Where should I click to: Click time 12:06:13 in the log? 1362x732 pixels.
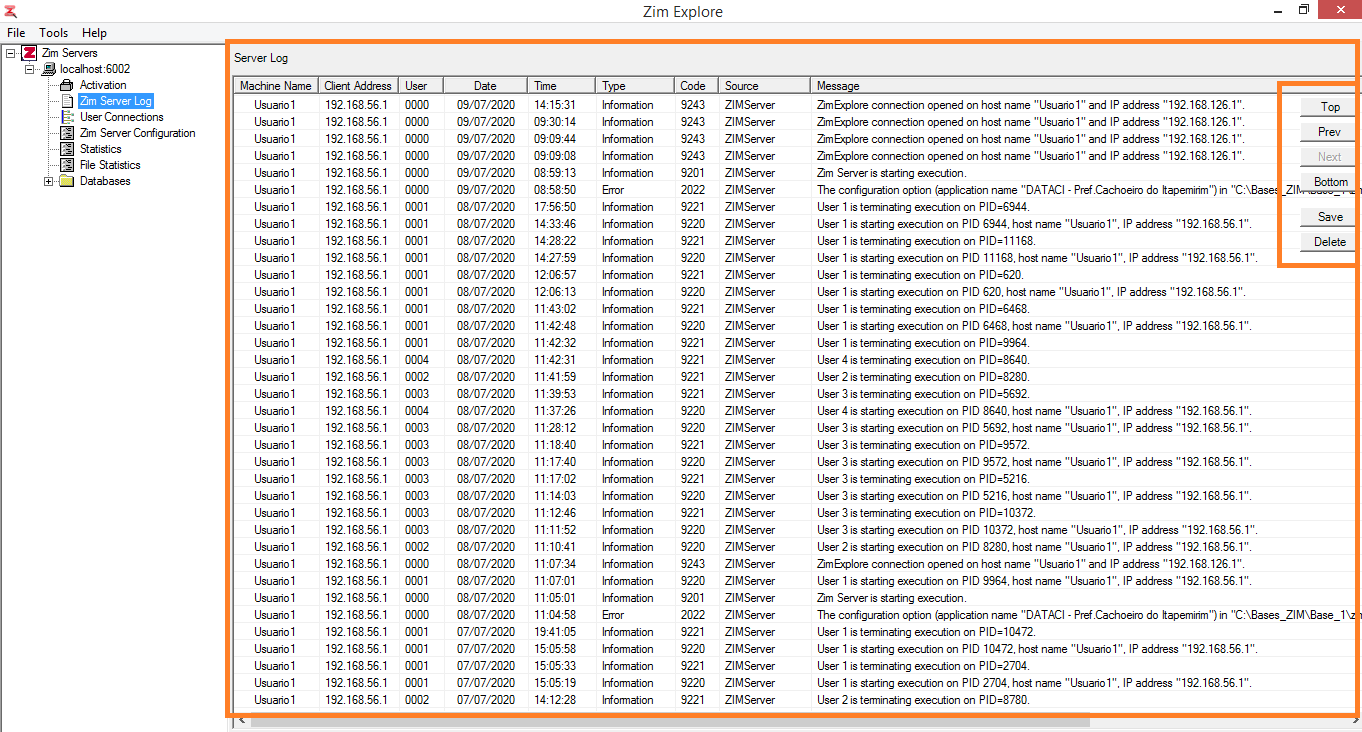coord(555,292)
